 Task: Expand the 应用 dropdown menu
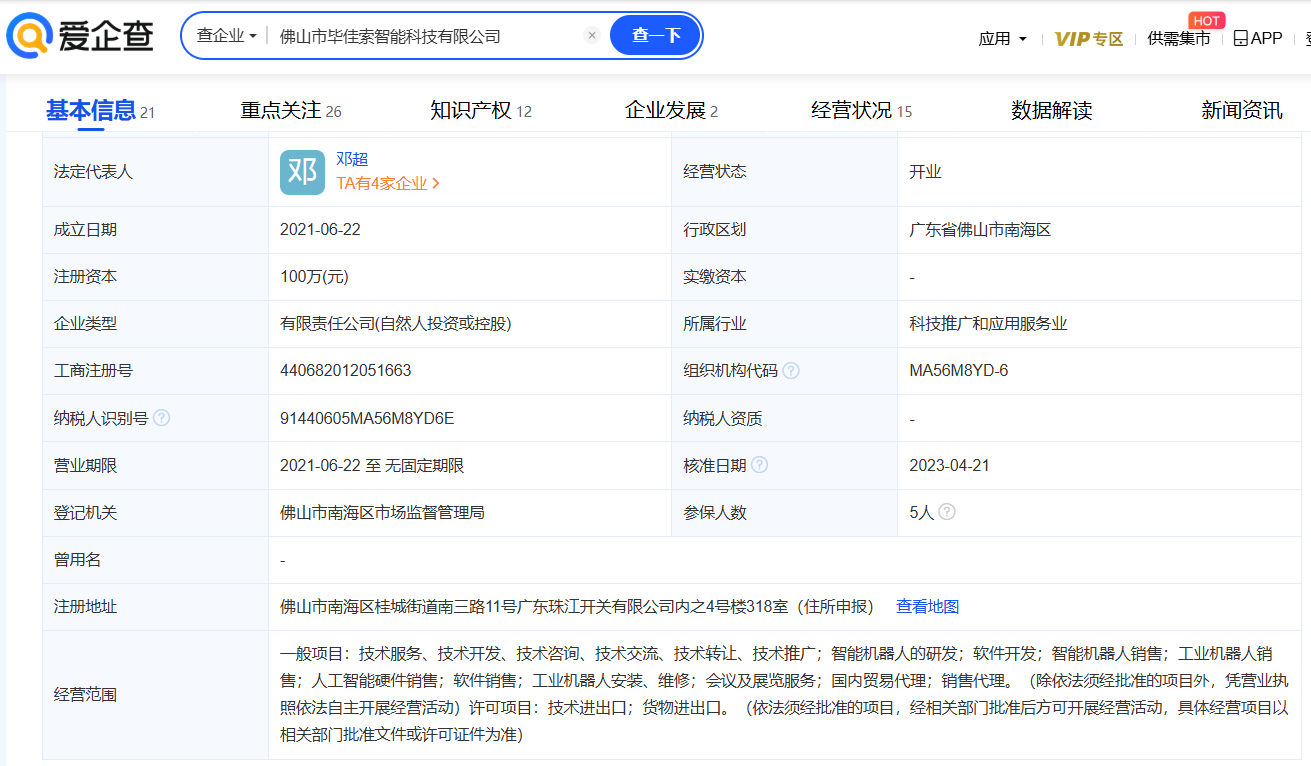click(x=1003, y=39)
